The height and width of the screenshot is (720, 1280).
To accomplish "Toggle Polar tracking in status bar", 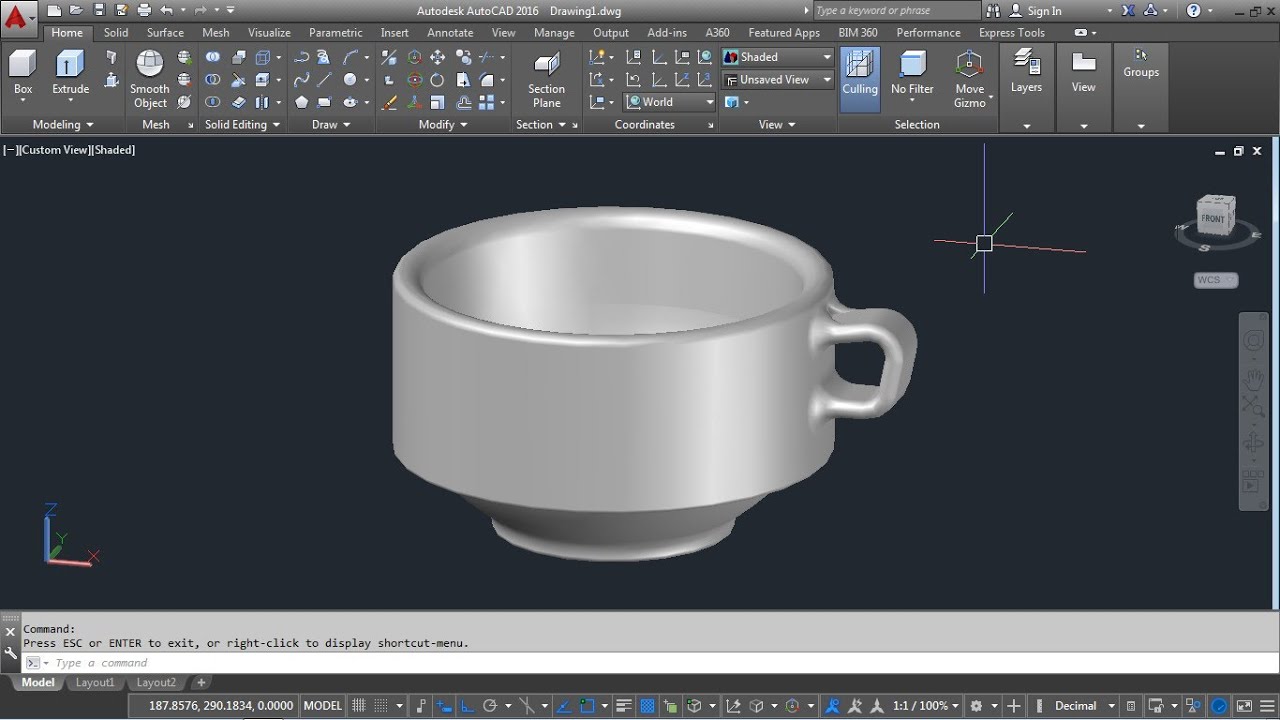I will [x=490, y=705].
